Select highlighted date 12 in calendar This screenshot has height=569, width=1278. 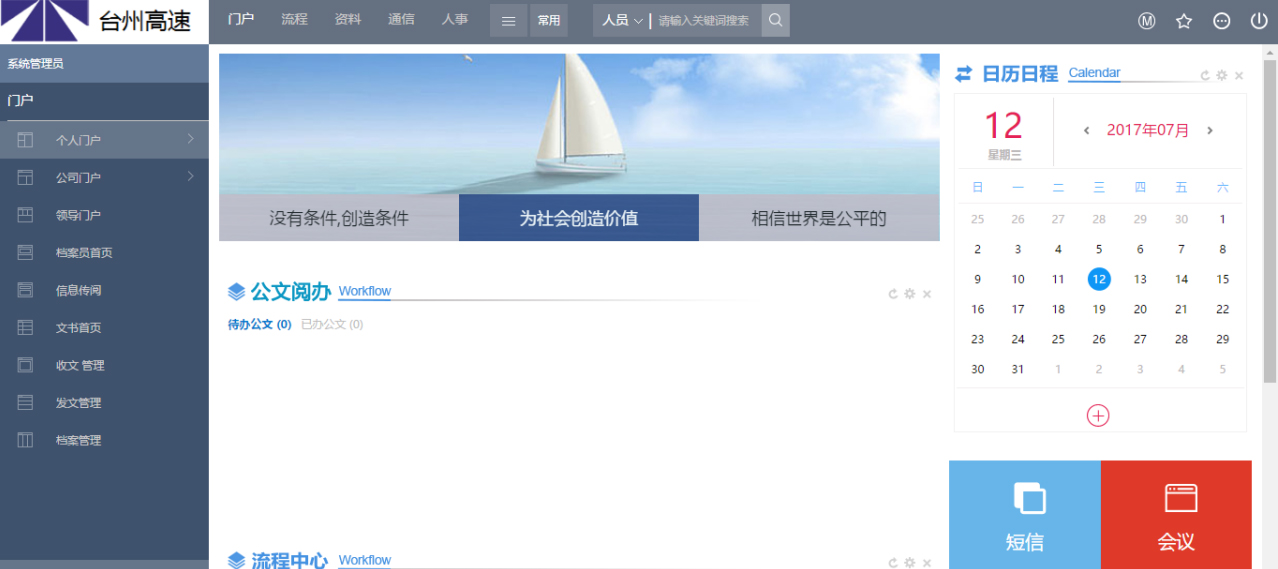coord(1099,279)
